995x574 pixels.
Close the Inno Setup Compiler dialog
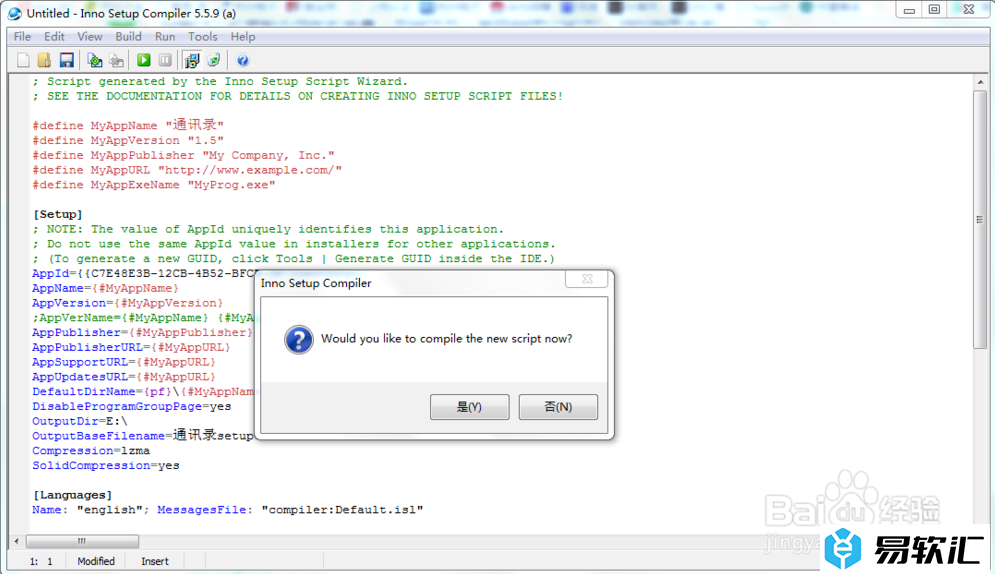tap(587, 278)
